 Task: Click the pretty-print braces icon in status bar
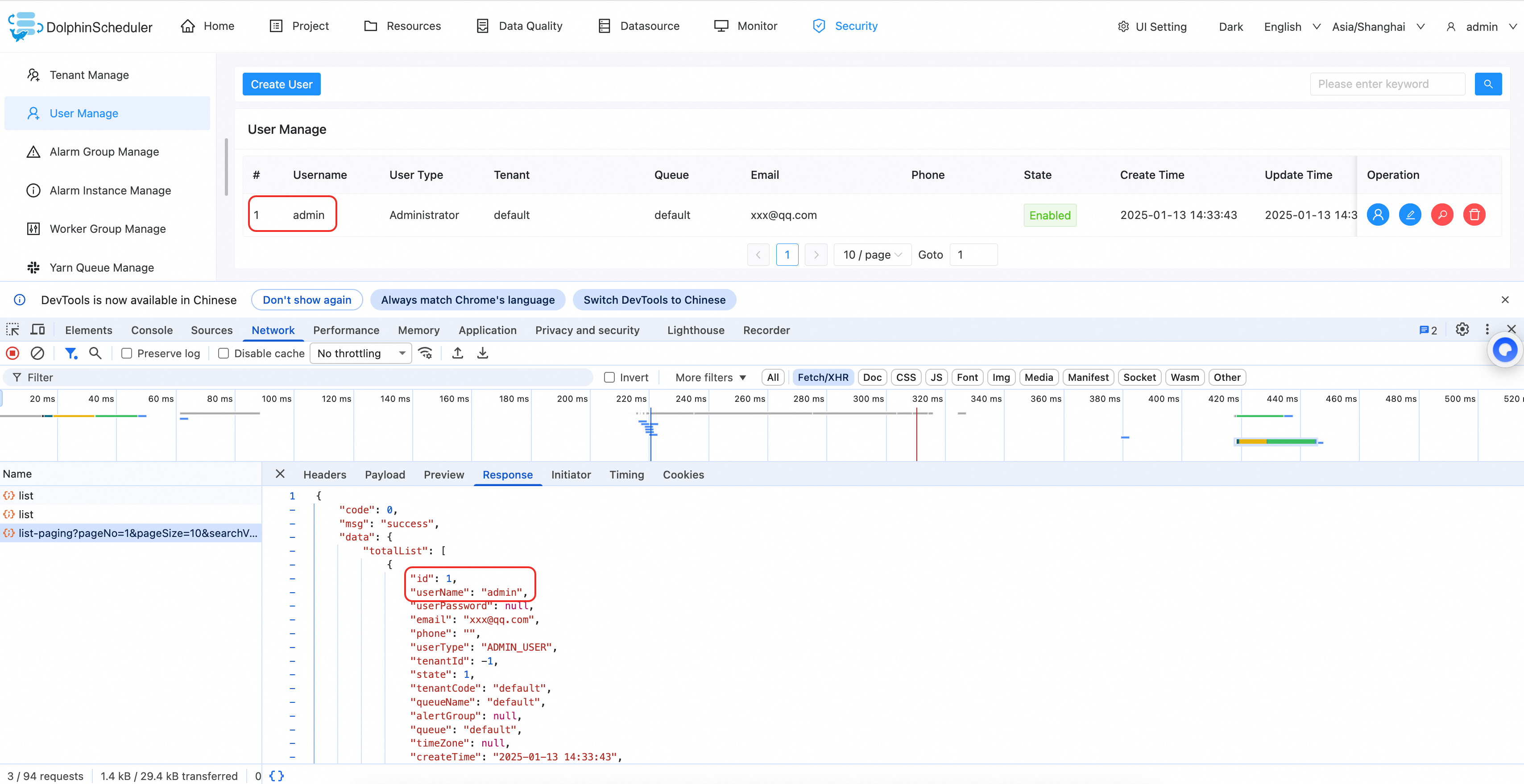click(276, 776)
